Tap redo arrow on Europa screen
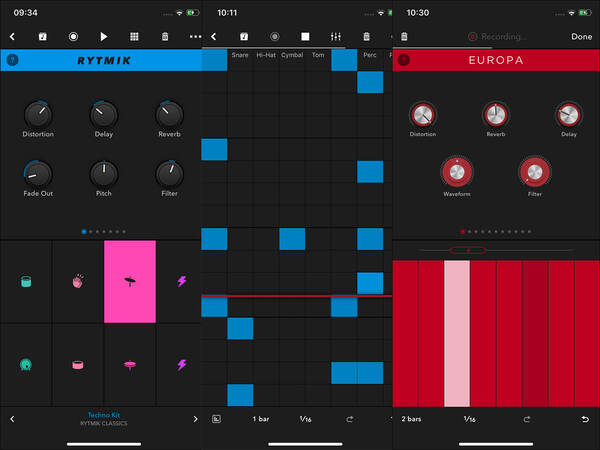This screenshot has width=600, height=450. pyautogui.click(x=527, y=419)
